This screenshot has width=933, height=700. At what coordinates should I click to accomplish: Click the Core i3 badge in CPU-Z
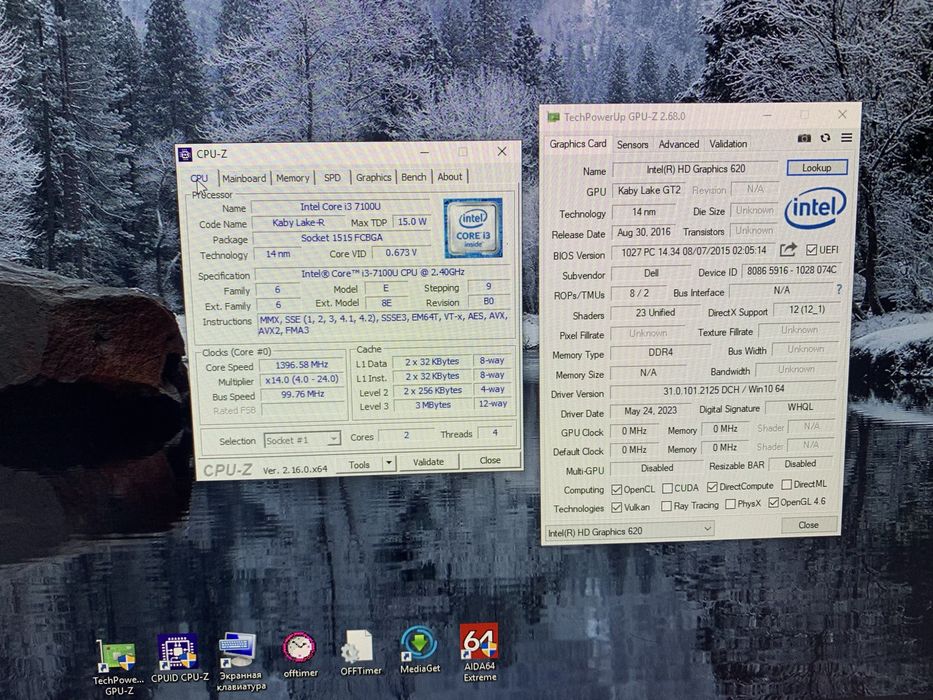pyautogui.click(x=473, y=228)
